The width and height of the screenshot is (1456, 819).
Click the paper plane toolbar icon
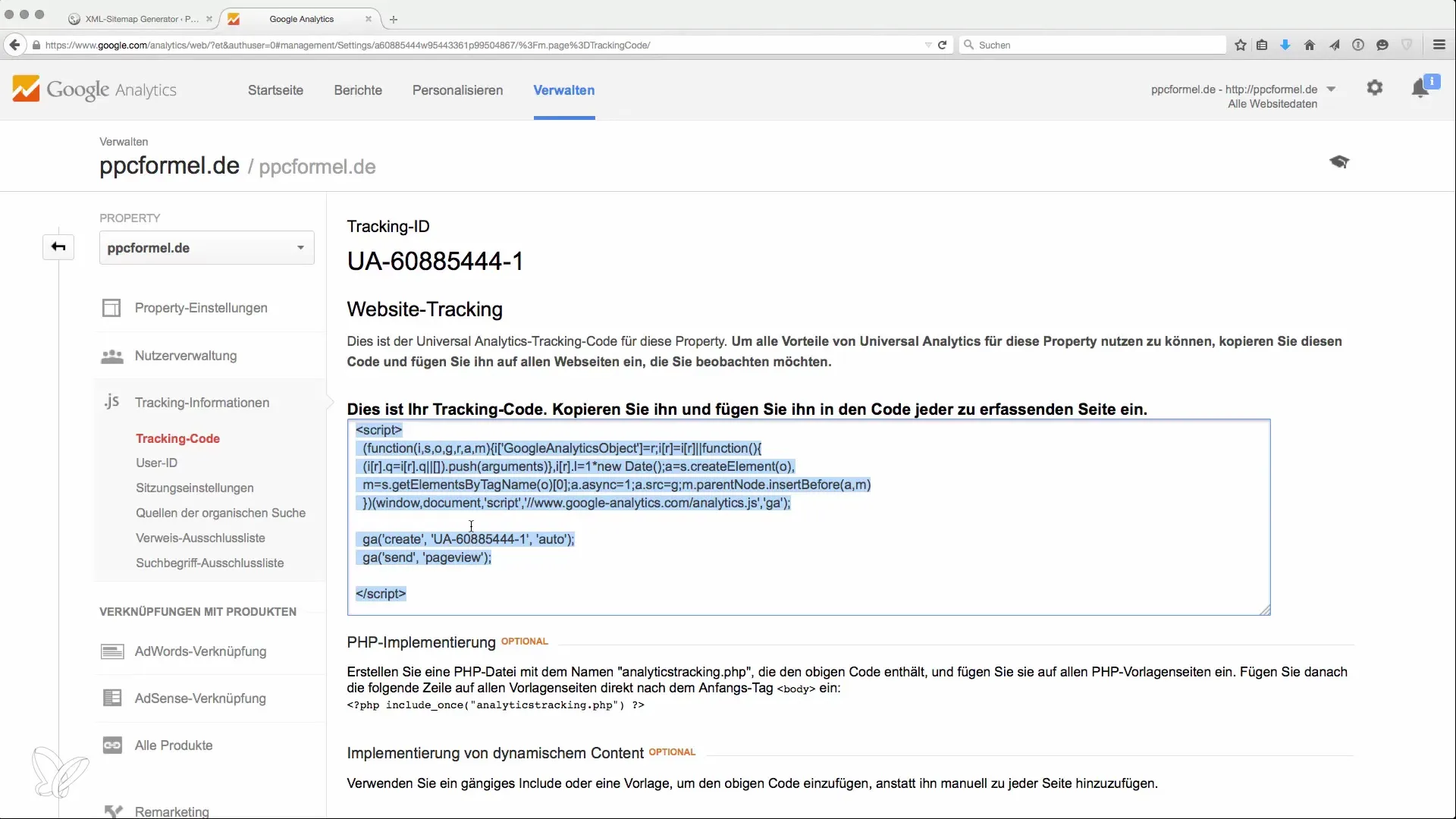pos(1334,45)
